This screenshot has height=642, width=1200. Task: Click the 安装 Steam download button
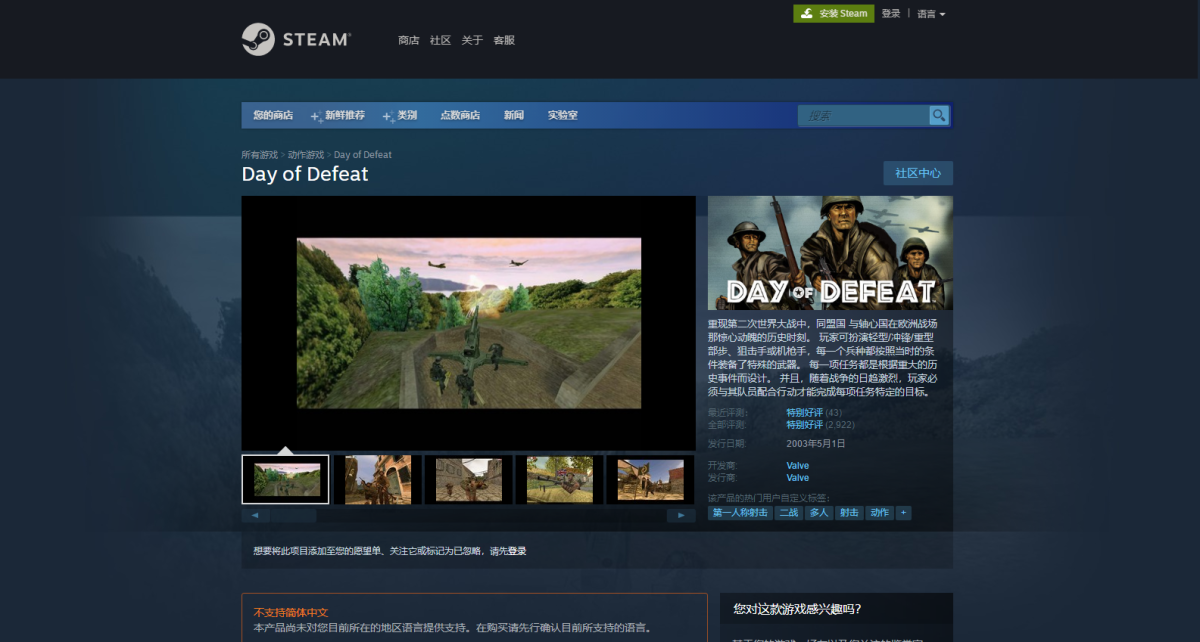[834, 13]
